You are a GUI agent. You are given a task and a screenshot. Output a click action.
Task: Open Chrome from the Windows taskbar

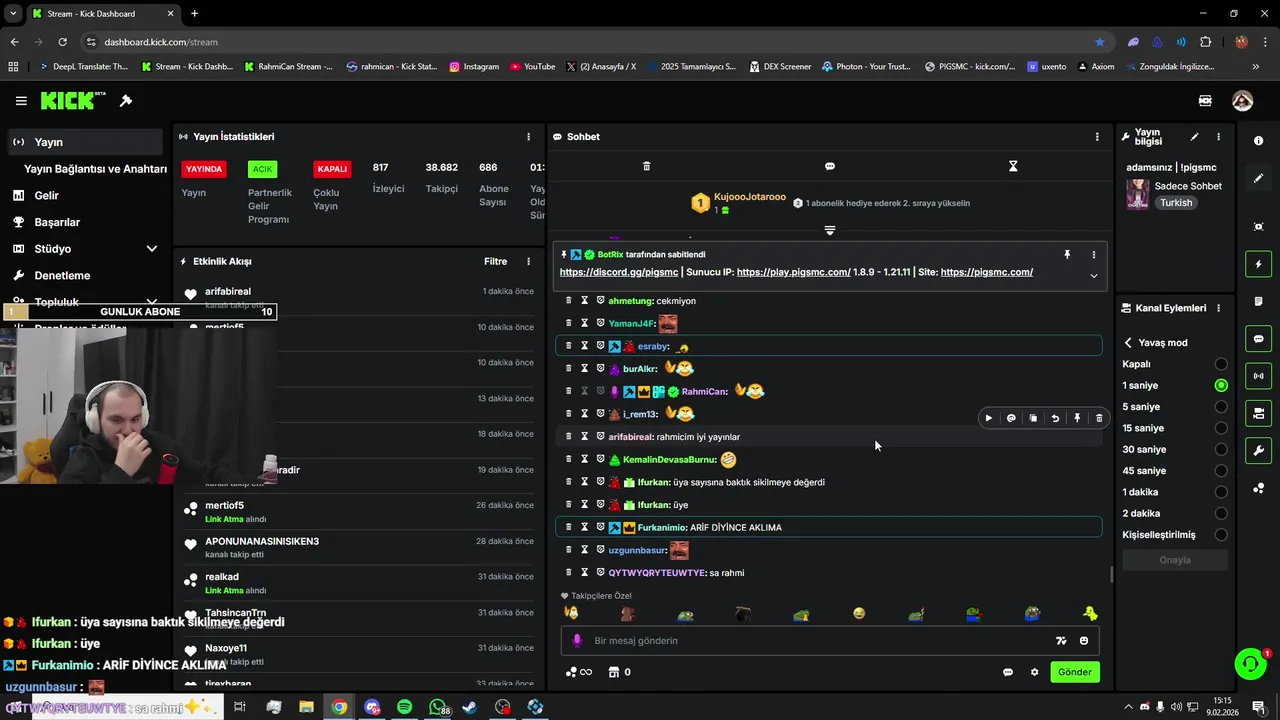[x=339, y=707]
